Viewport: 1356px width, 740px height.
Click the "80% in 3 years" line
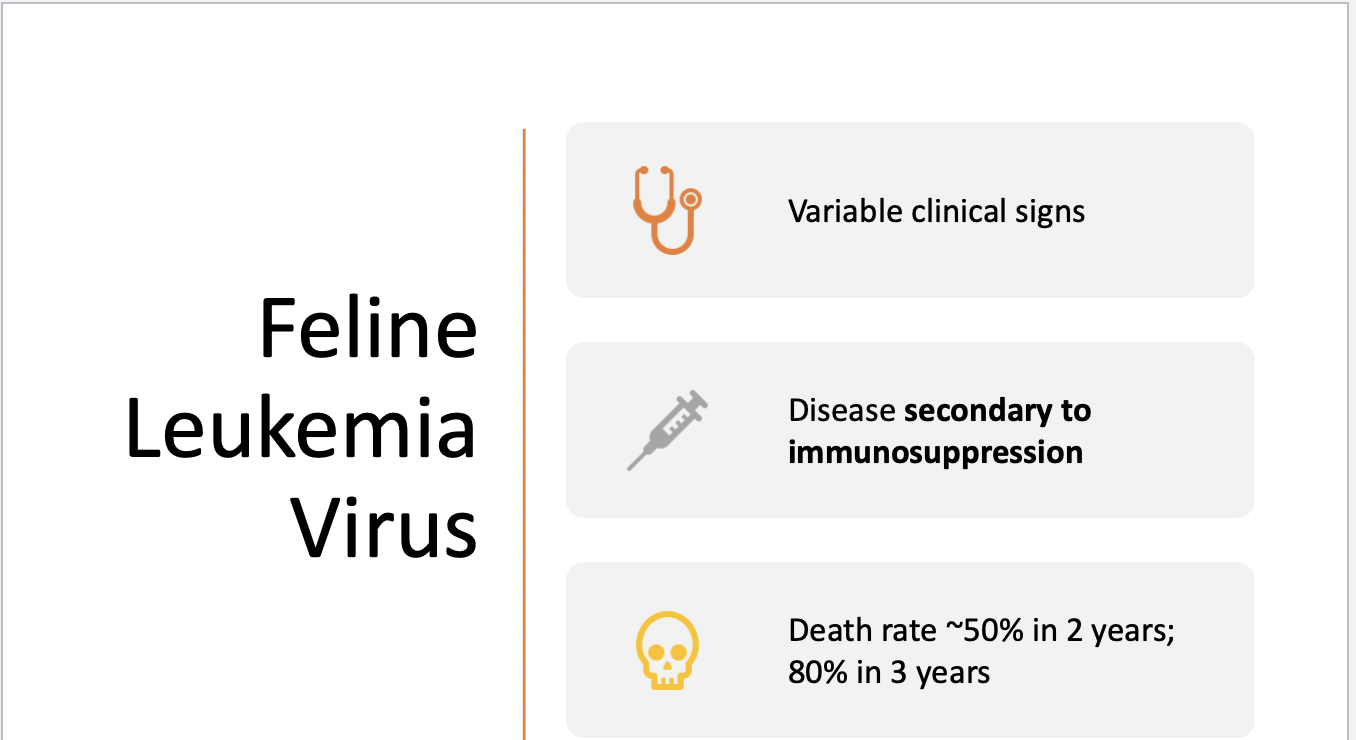pyautogui.click(x=889, y=672)
